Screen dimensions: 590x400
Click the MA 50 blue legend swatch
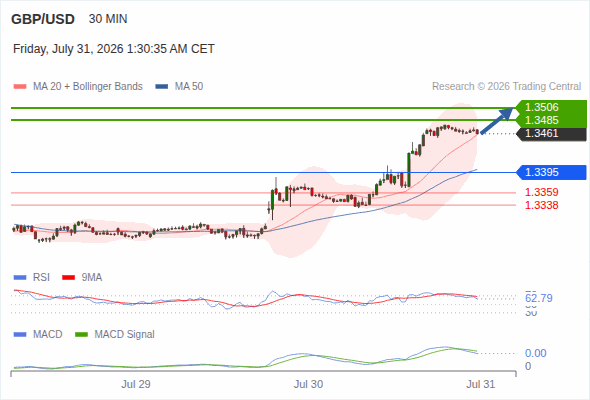(x=161, y=87)
